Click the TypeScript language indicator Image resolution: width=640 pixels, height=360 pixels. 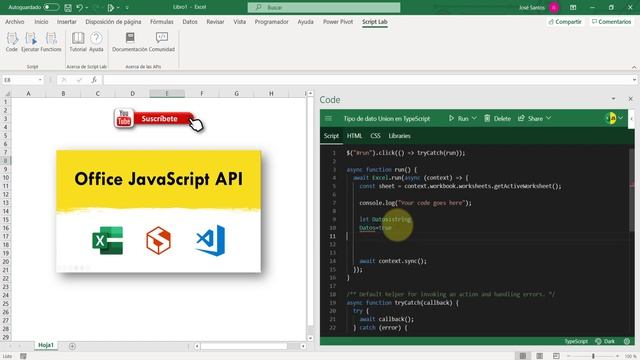(576, 341)
